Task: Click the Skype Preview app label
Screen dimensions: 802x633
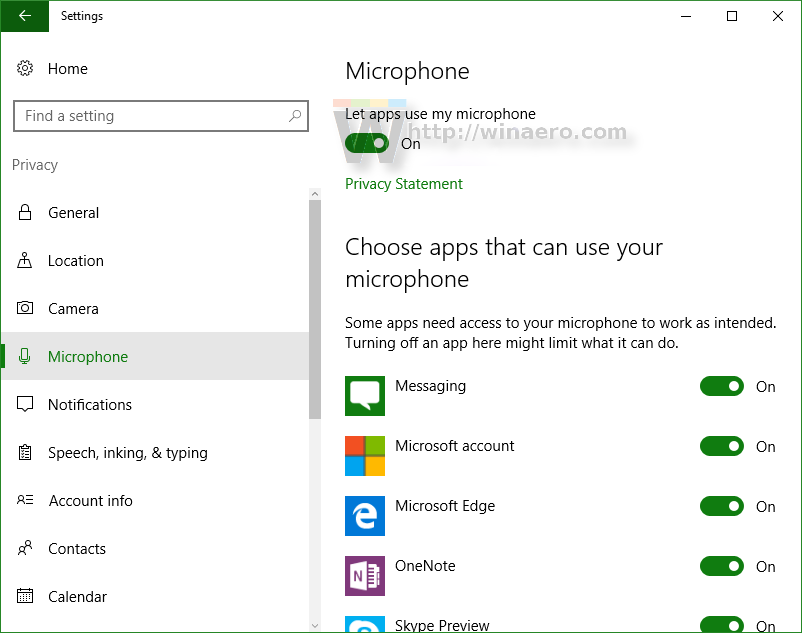Action: [x=442, y=625]
